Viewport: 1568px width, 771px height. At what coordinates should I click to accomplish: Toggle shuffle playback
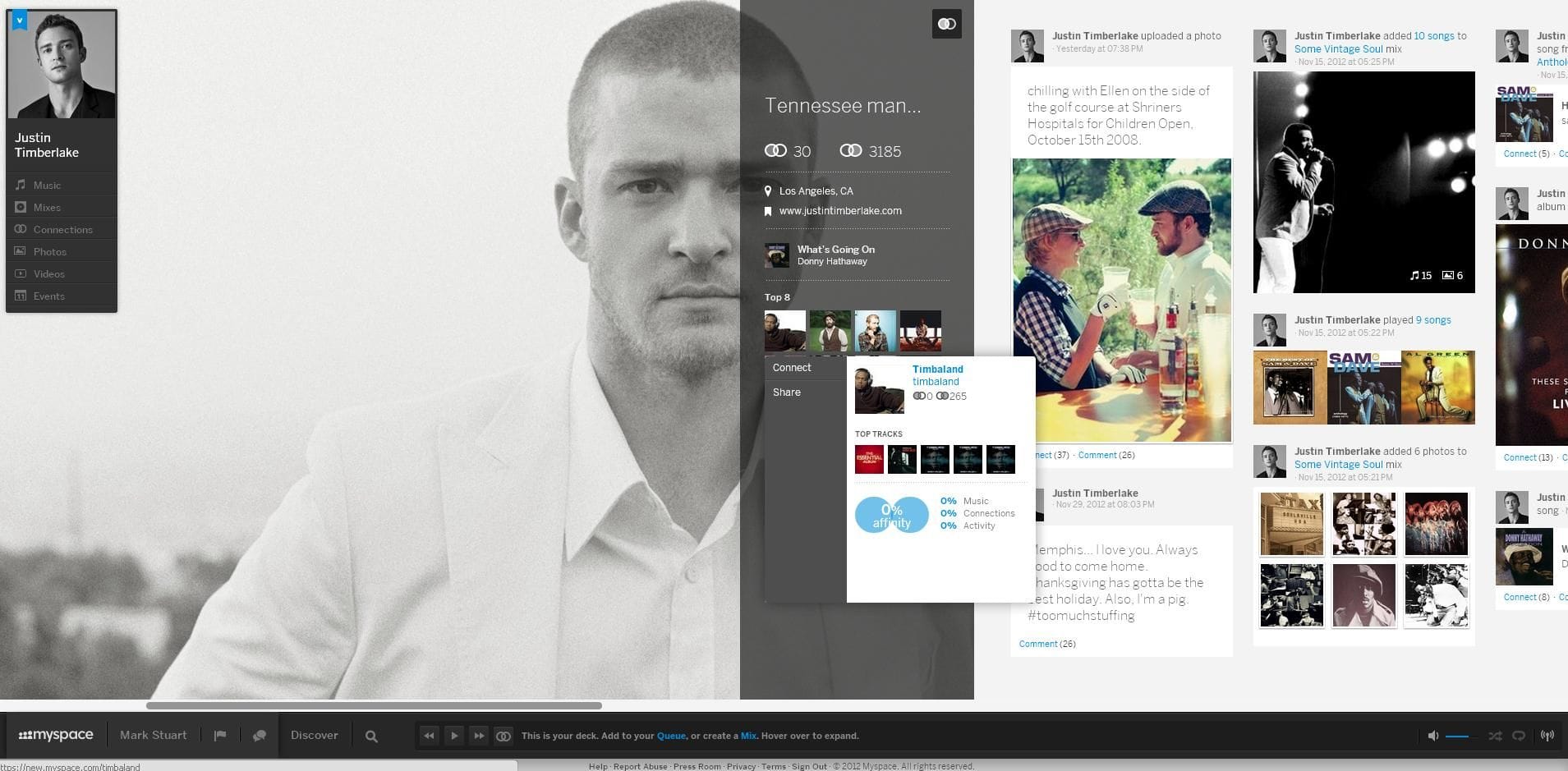tap(1495, 736)
